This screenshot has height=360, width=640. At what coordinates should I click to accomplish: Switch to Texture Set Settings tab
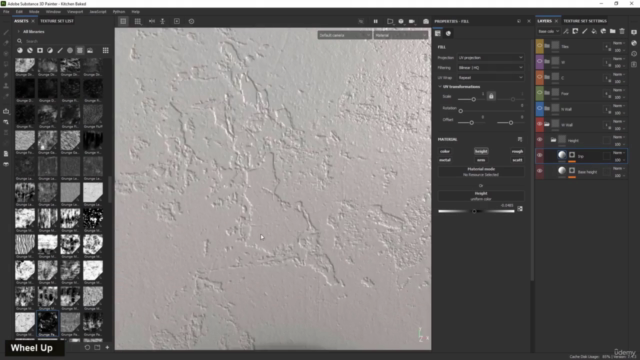coord(584,21)
